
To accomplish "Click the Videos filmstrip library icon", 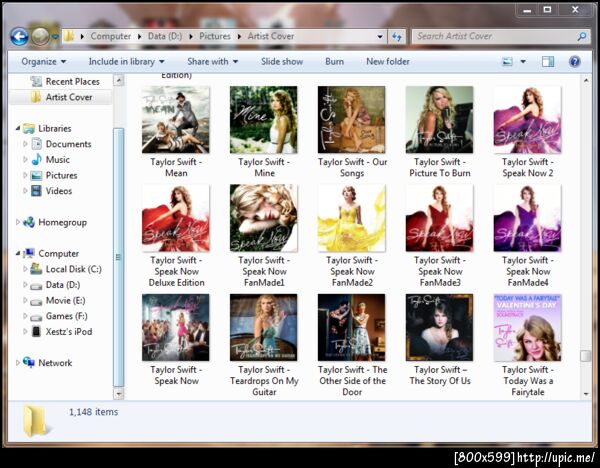I will tap(37, 191).
